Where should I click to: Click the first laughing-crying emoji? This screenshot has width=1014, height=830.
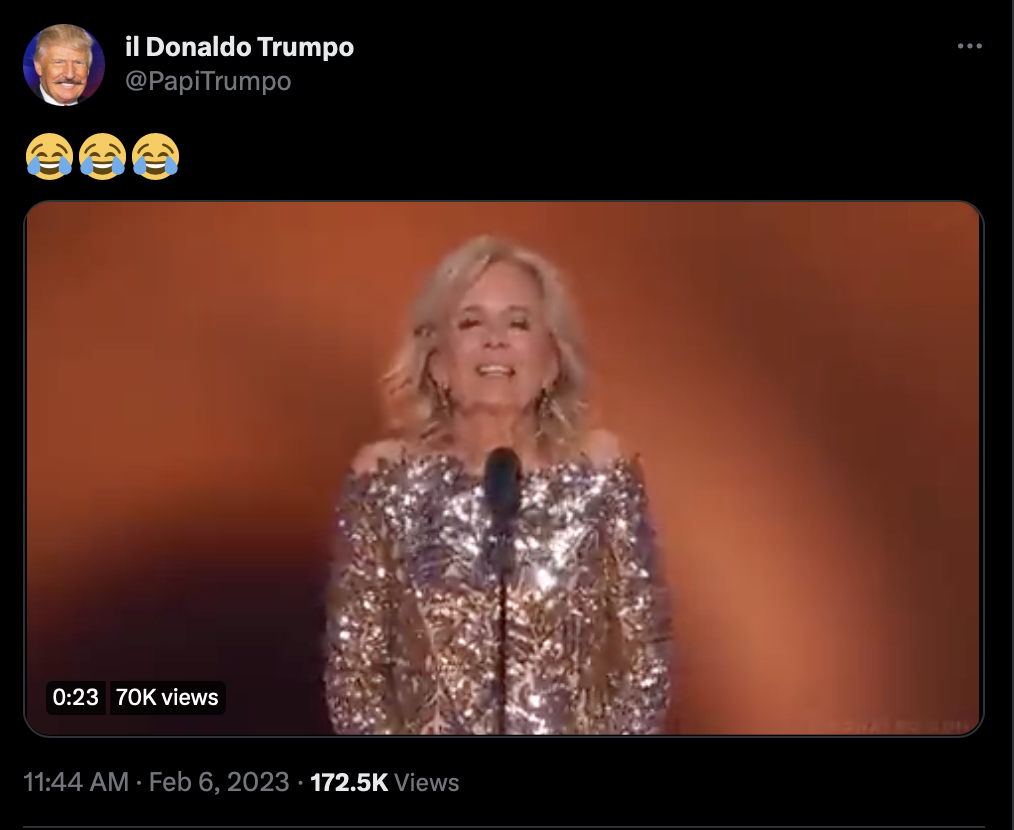pyautogui.click(x=49, y=157)
